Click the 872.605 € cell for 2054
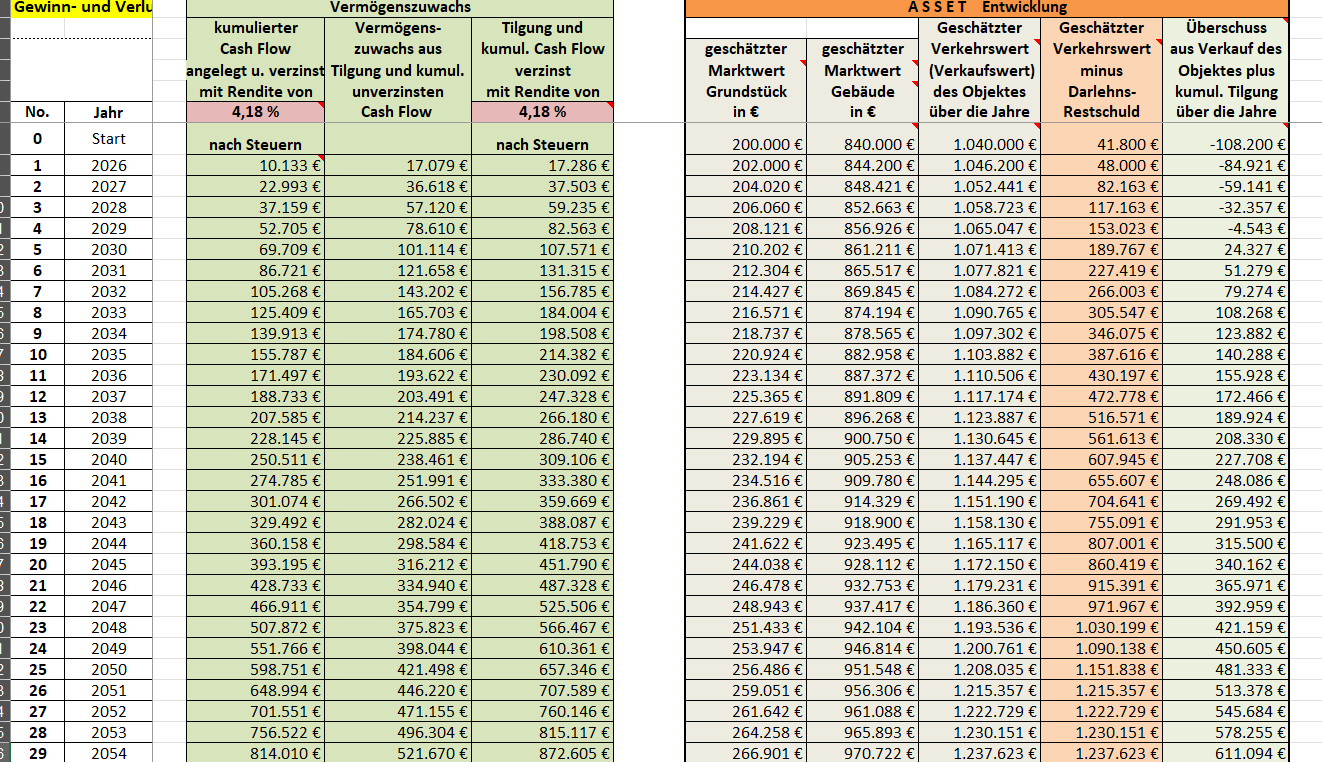 pyautogui.click(x=542, y=753)
